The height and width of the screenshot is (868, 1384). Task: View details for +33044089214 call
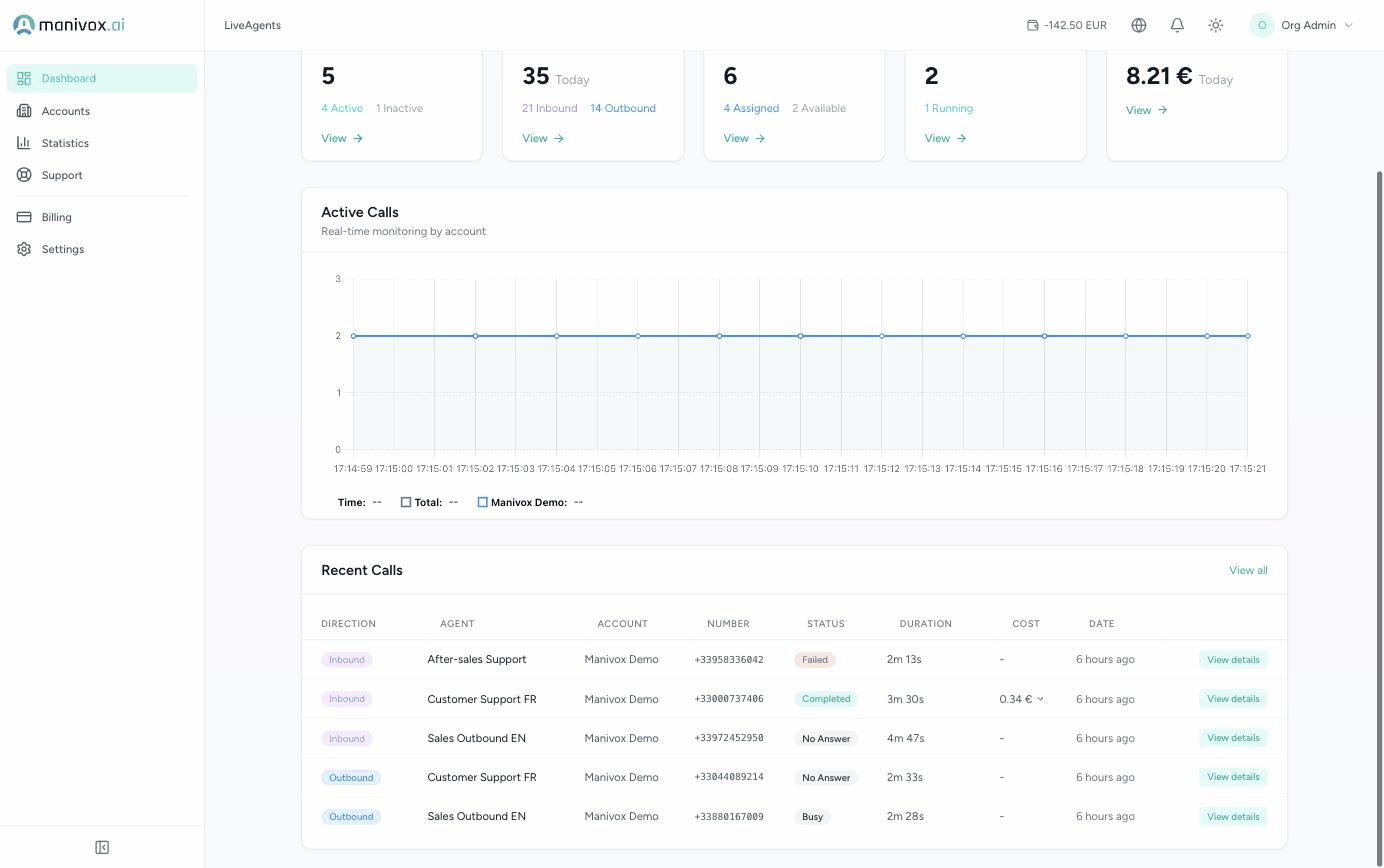tap(1233, 777)
